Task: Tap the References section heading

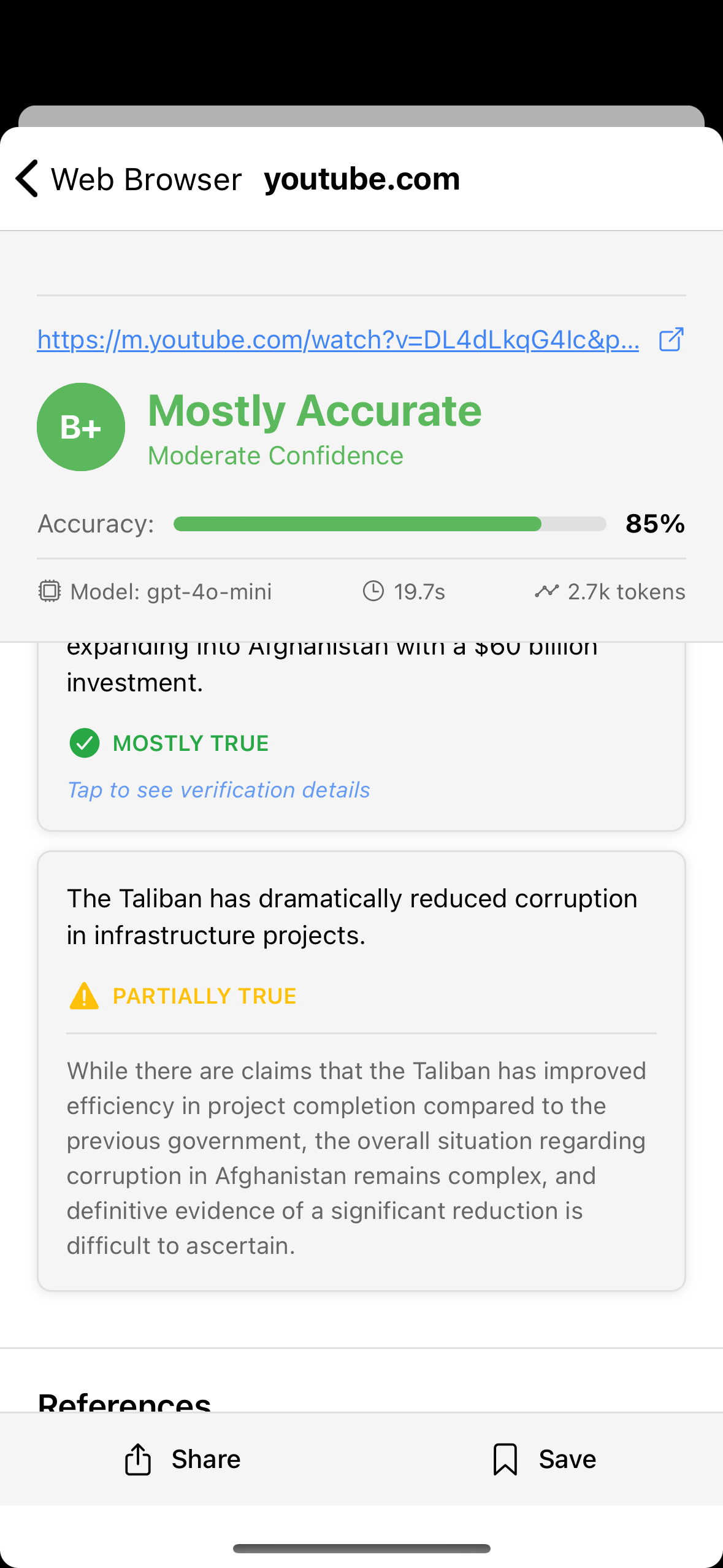Action: pos(124,1401)
